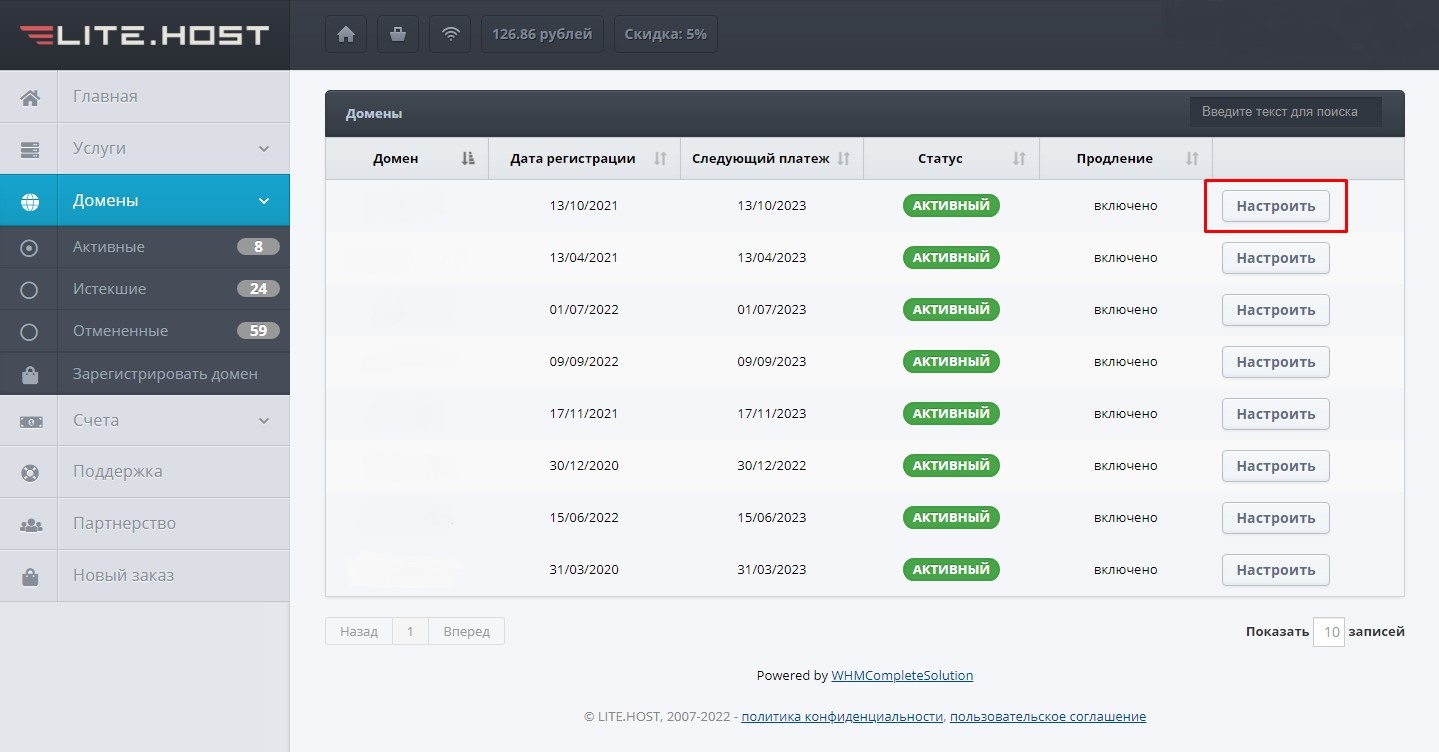Click Настроить for domain registered 09/09/2022

[x=1276, y=362]
